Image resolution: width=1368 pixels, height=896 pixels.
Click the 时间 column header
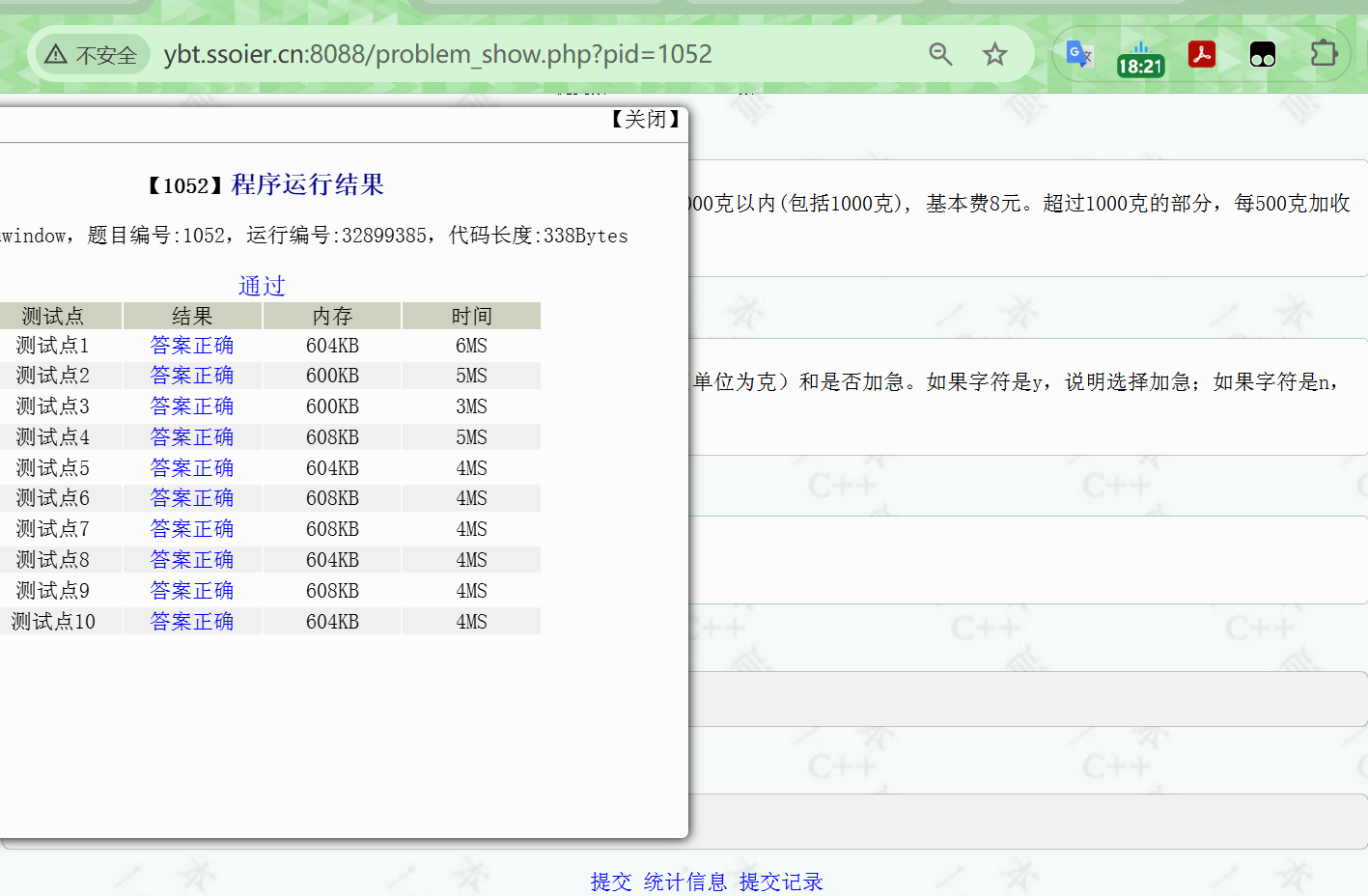pos(471,316)
